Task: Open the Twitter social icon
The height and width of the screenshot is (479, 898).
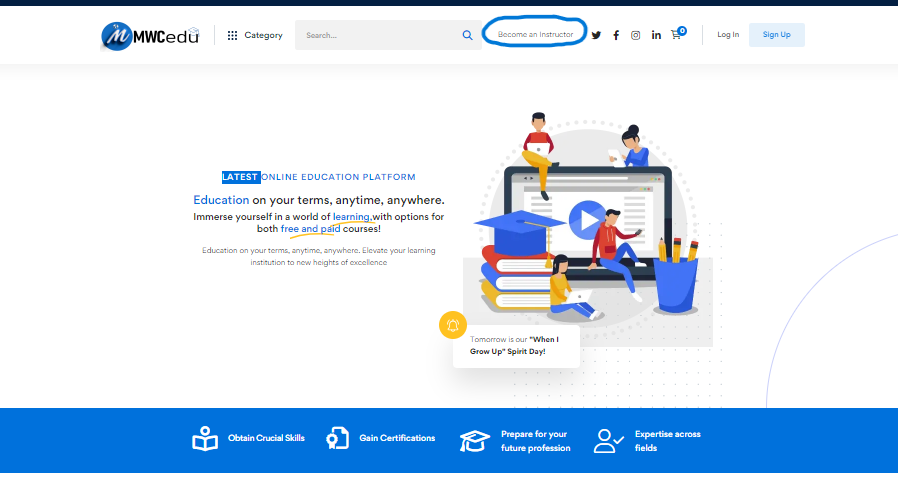Action: point(596,36)
